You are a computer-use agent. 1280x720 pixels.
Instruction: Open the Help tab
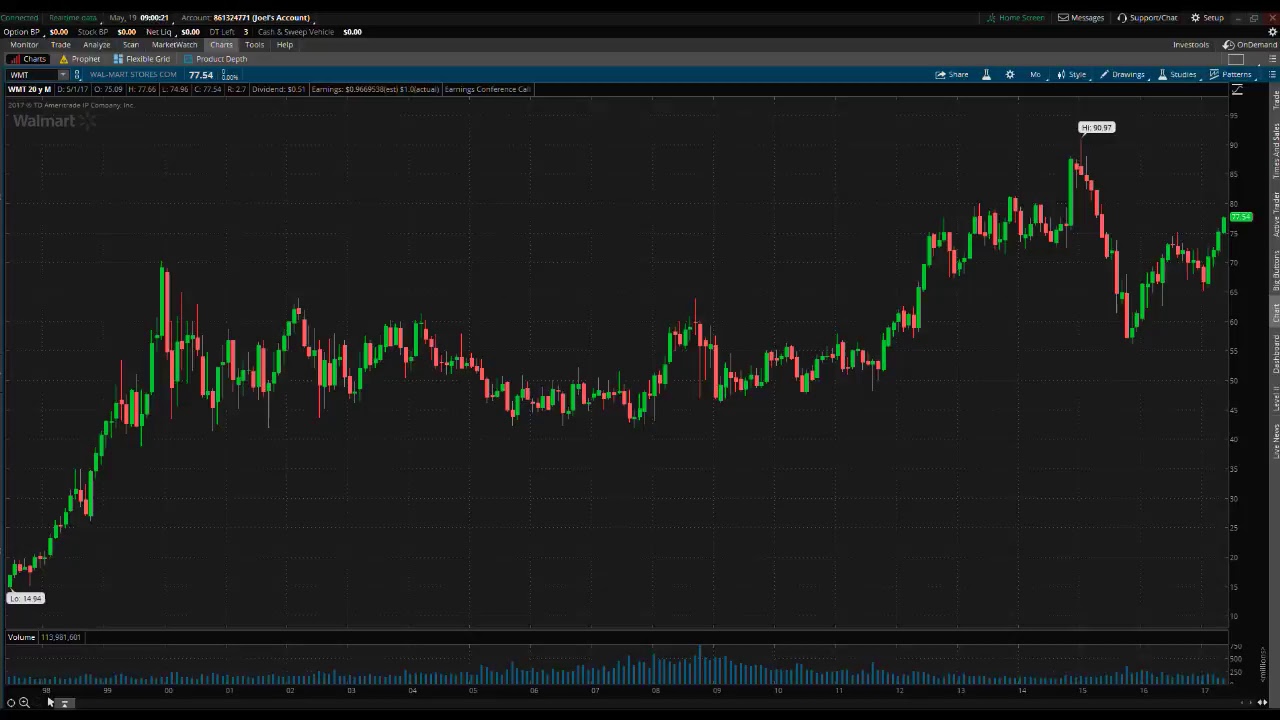(285, 45)
